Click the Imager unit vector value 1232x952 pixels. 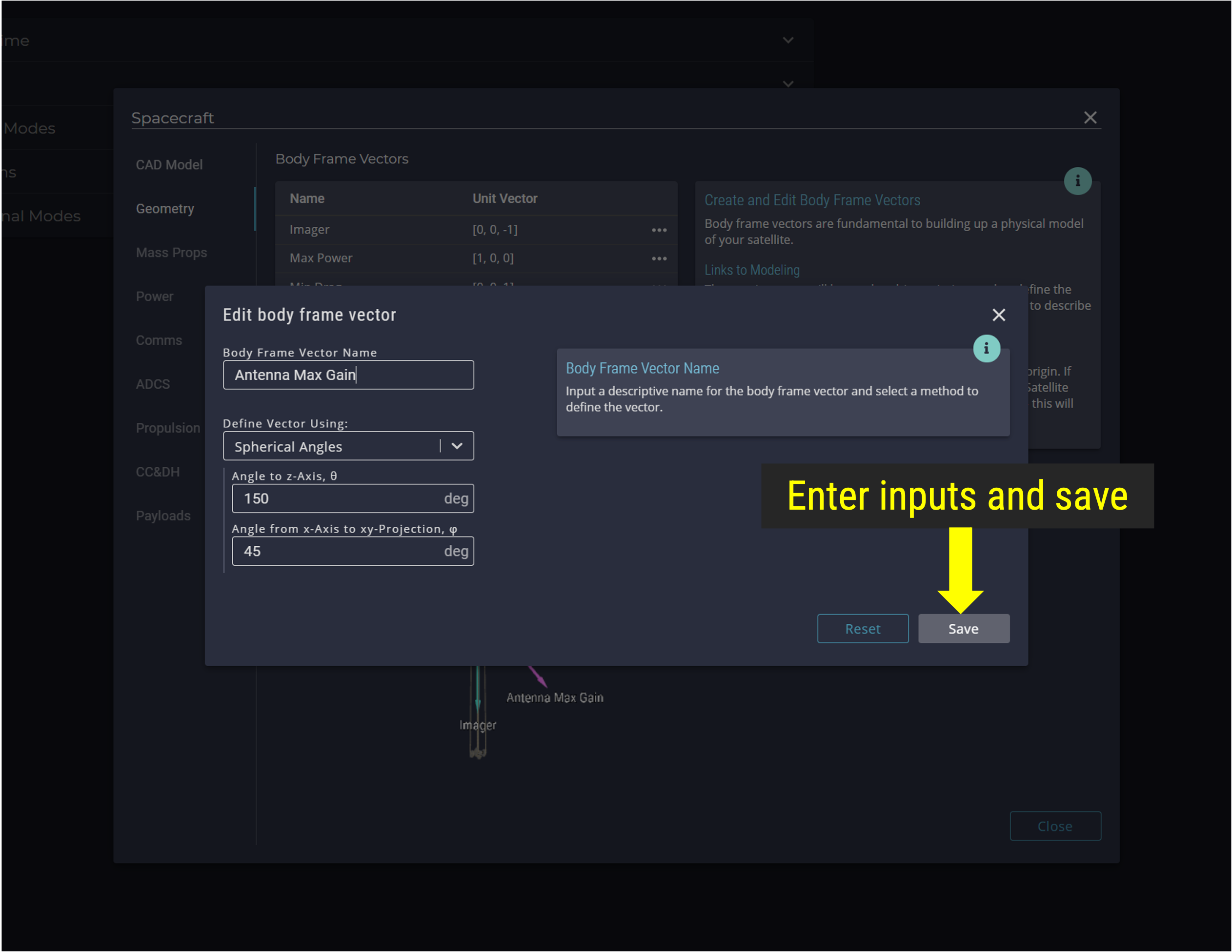[x=495, y=230]
